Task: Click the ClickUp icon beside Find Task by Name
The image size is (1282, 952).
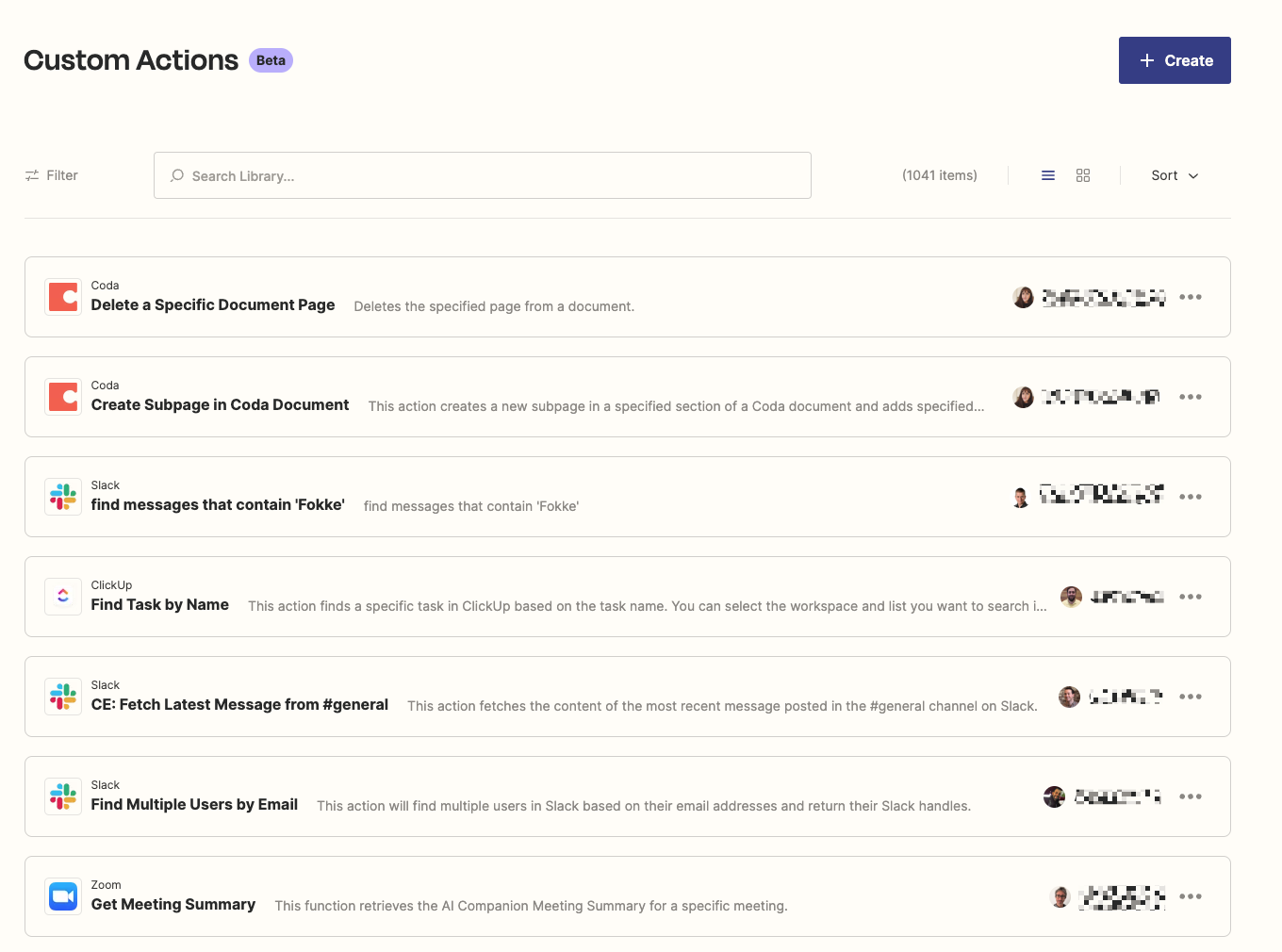Action: 62,596
